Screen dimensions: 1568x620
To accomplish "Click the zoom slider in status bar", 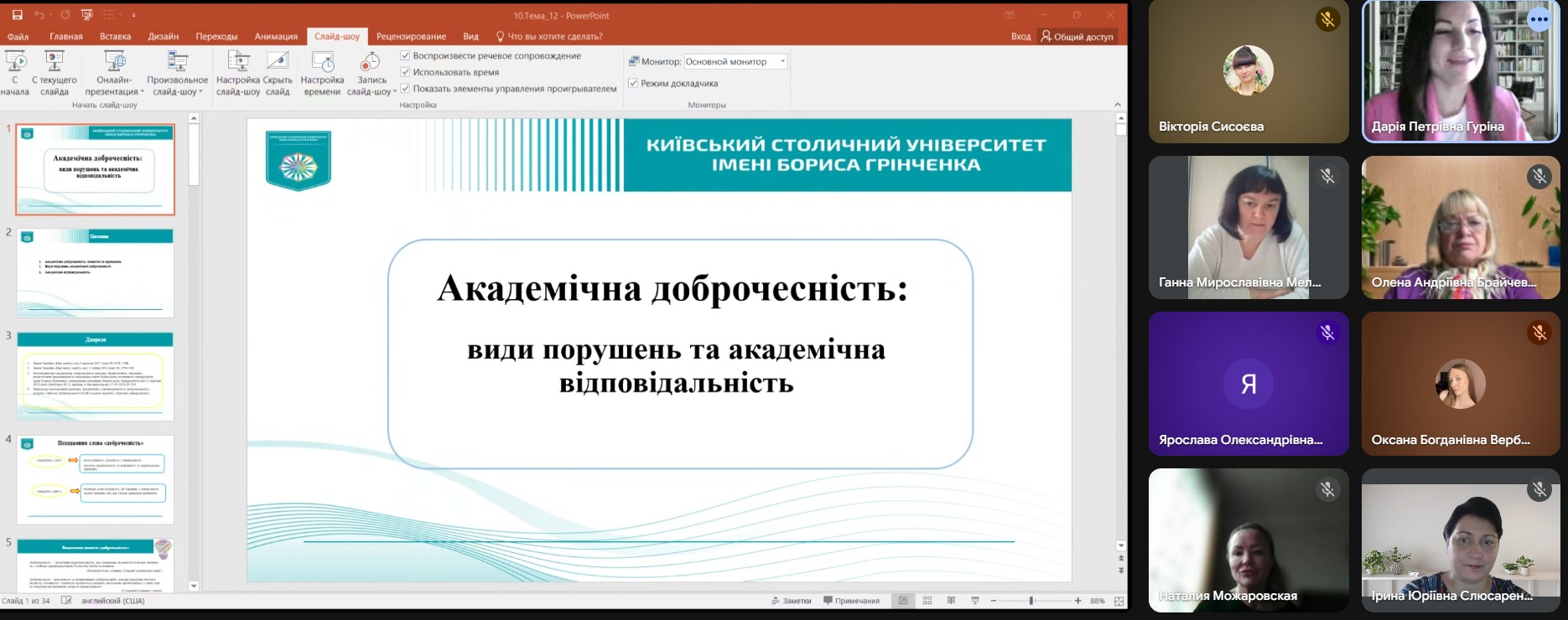I will coord(1031,601).
